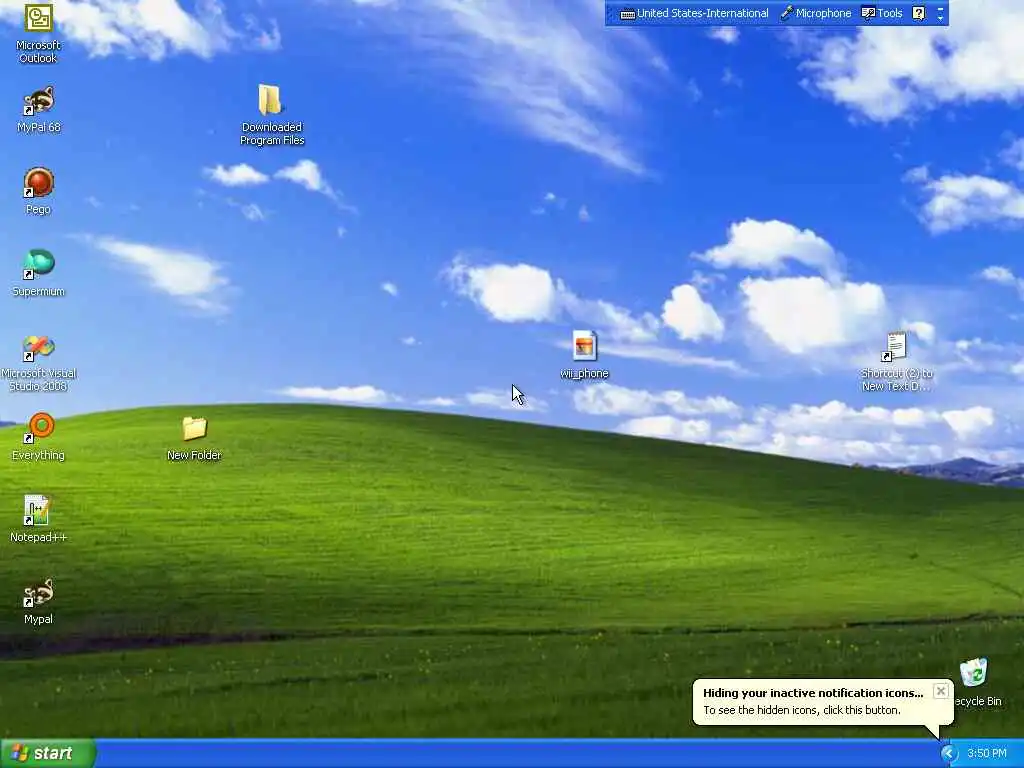1024x768 pixels.
Task: Toggle the language bar Microphone button
Action: [816, 13]
